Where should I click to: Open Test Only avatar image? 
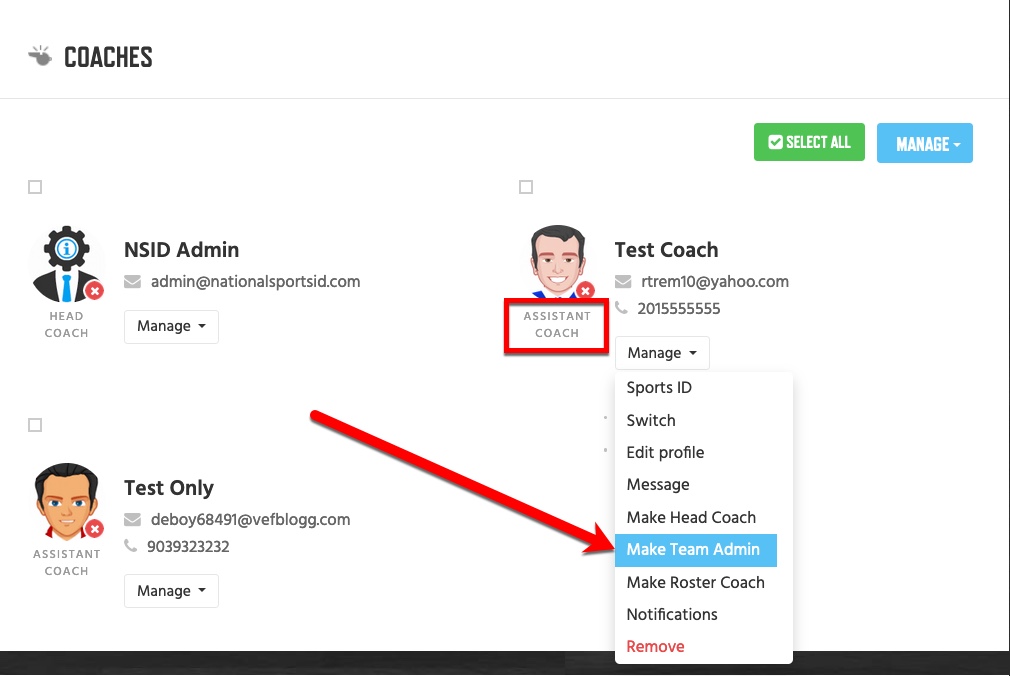pos(66,501)
